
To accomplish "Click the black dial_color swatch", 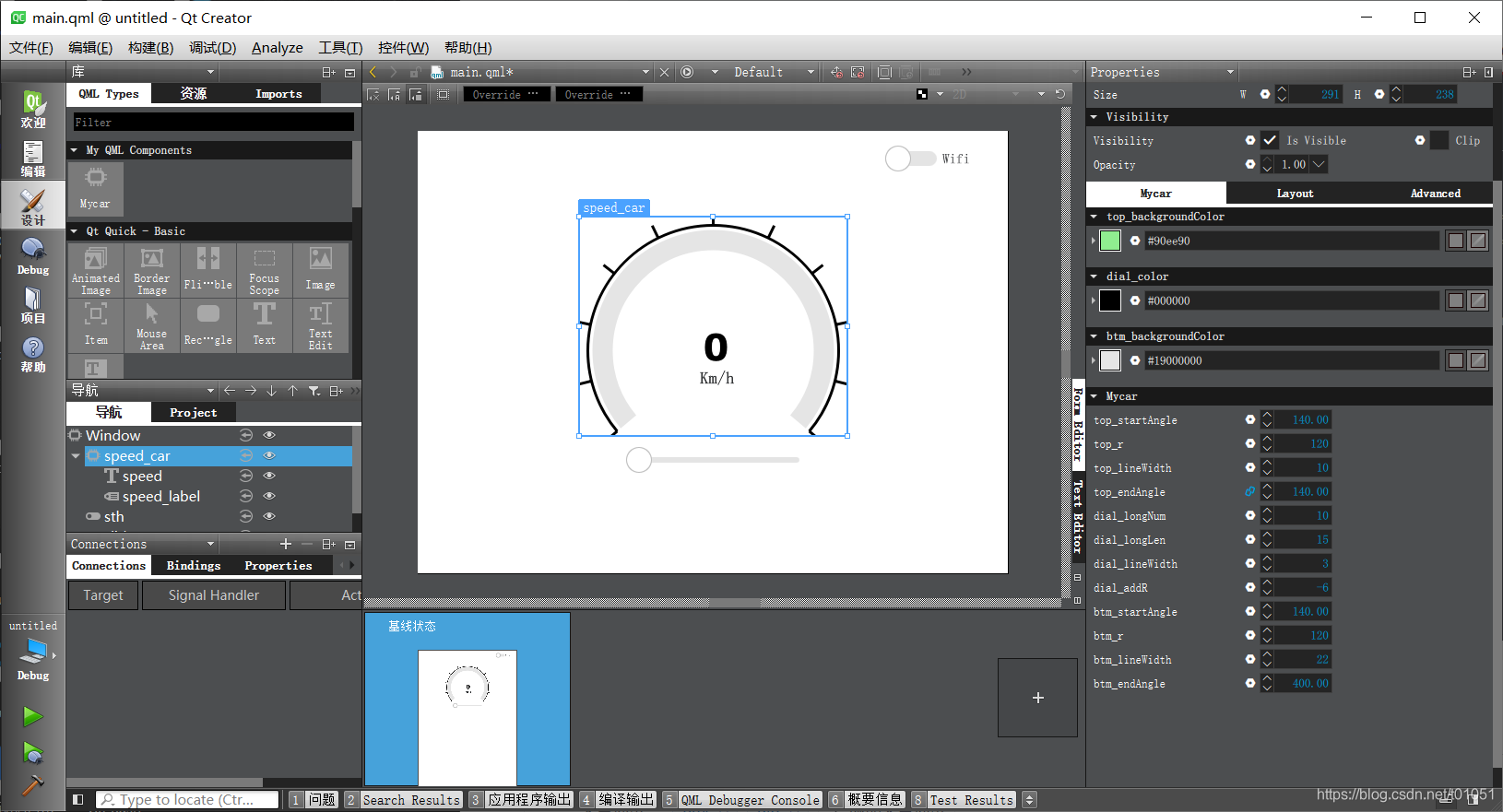I will point(1110,300).
